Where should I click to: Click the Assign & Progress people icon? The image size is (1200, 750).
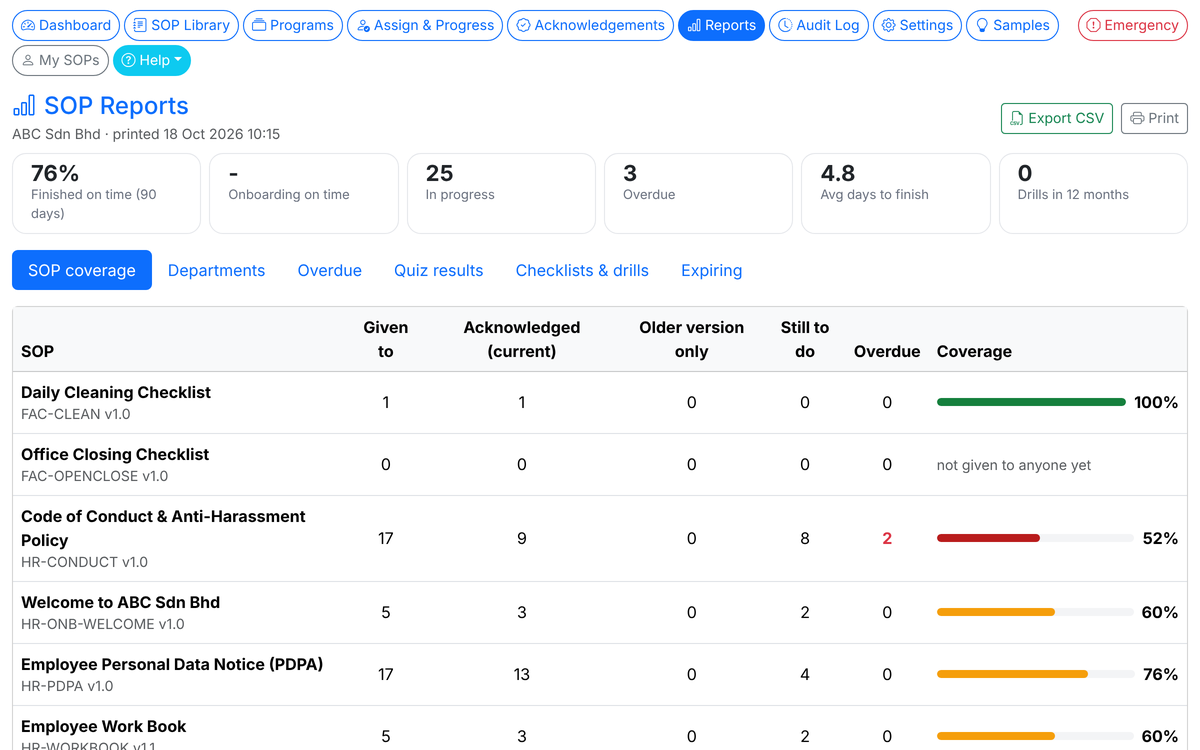(364, 25)
